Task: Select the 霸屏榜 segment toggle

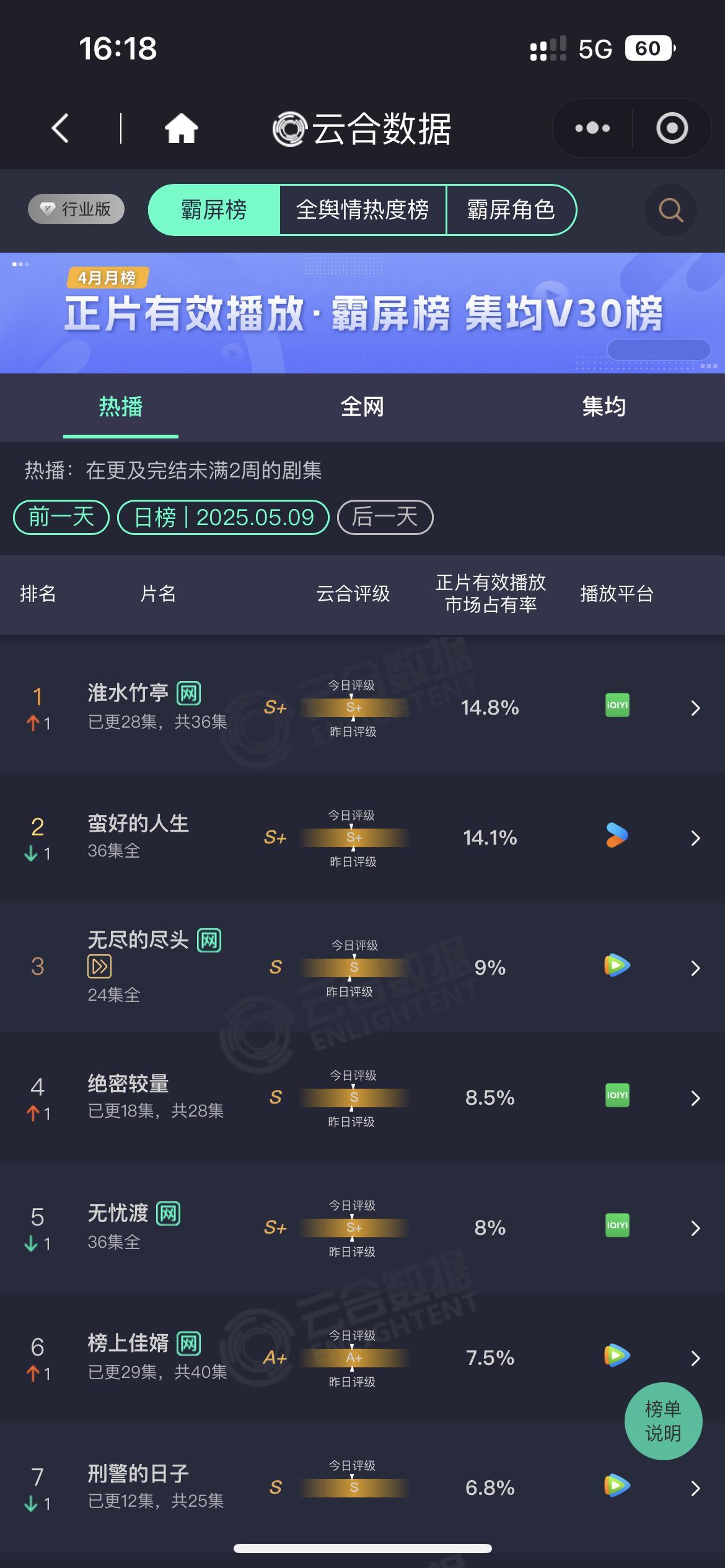Action: [x=214, y=210]
